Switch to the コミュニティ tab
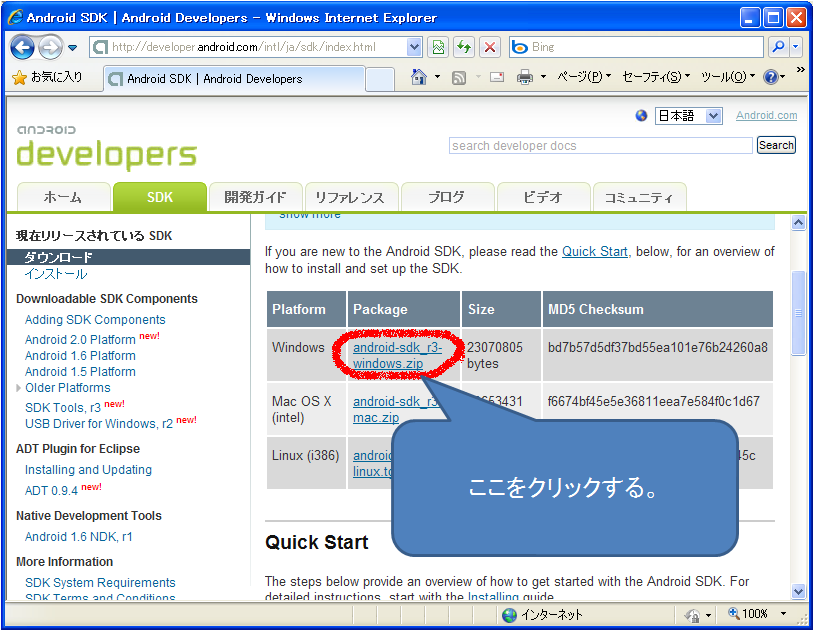 point(640,197)
